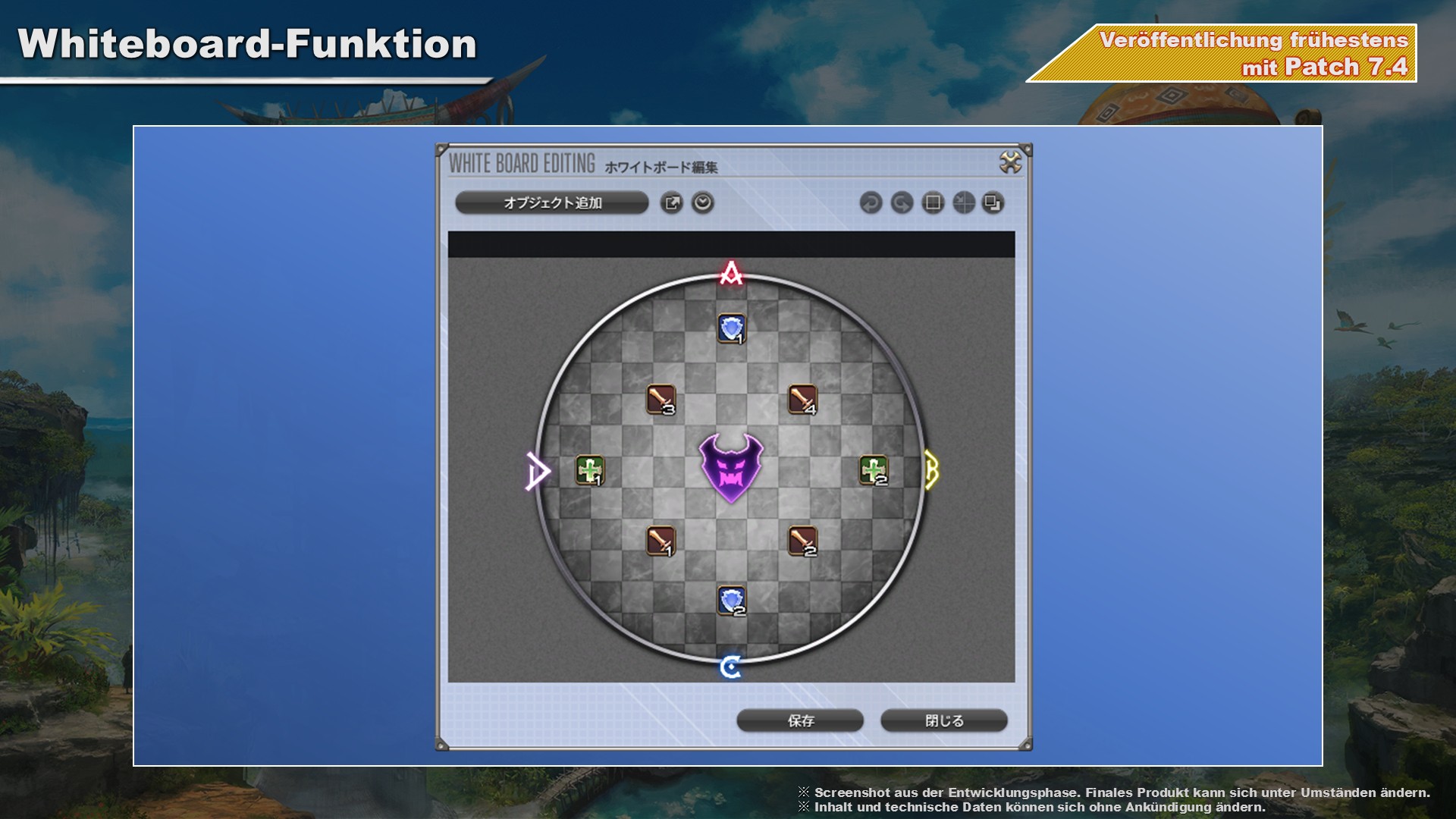Screen dimensions: 1456x819
Task: Toggle the grid snap icon
Action: pos(963,202)
